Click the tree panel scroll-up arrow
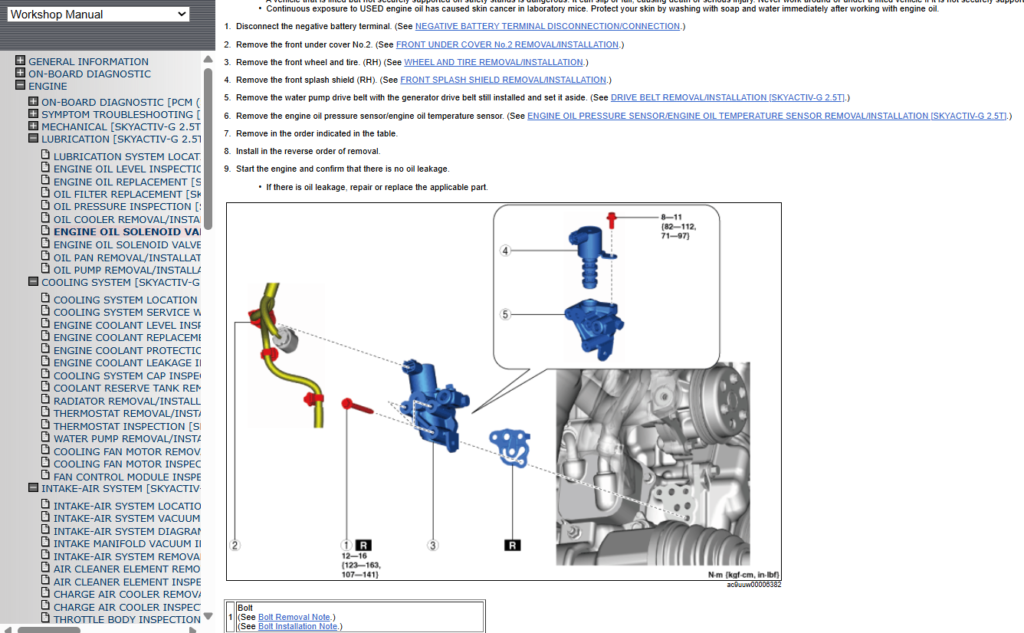The height and width of the screenshot is (633, 1024). coord(208,59)
